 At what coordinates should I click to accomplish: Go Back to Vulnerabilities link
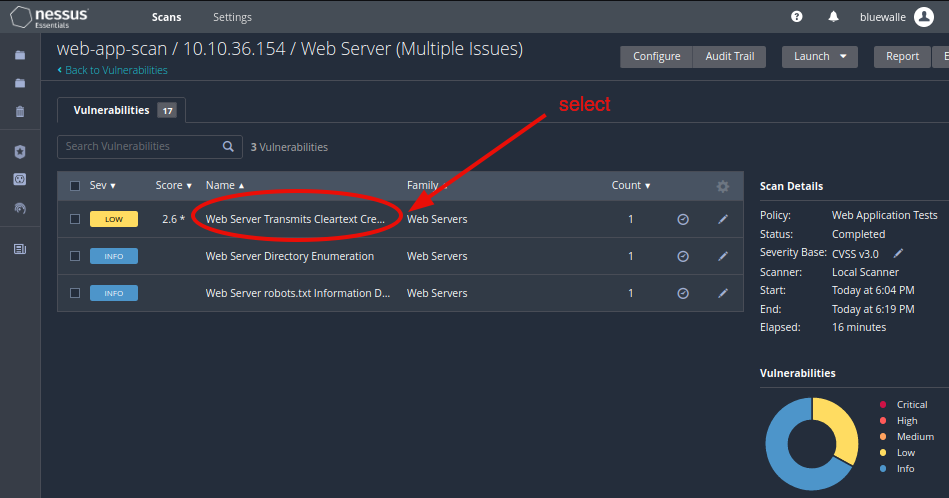click(x=113, y=70)
